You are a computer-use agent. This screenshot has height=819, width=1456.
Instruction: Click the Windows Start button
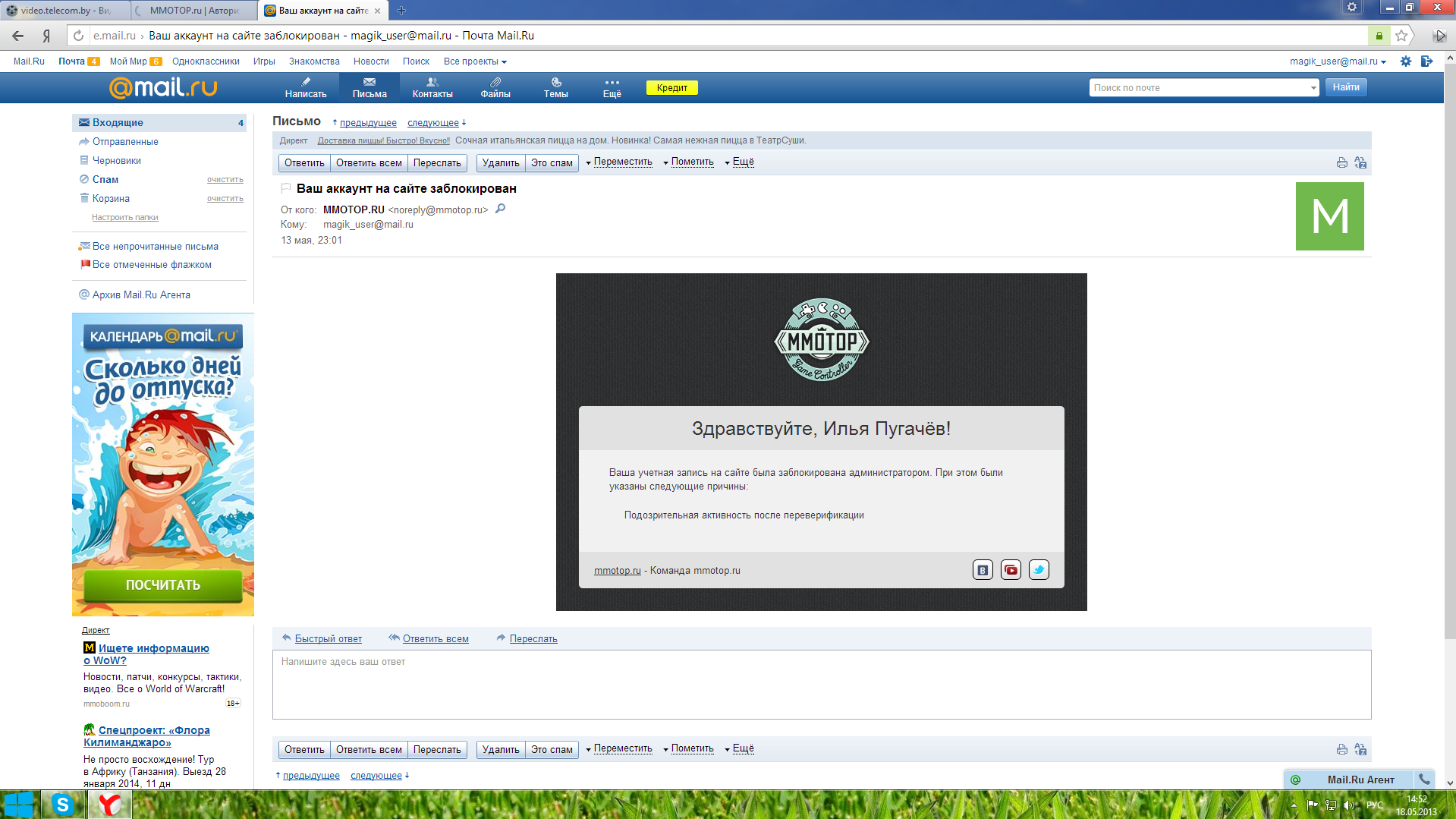[x=18, y=805]
